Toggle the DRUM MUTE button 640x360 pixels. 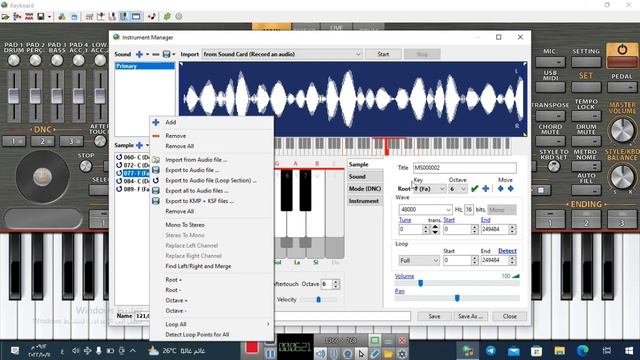click(x=586, y=141)
